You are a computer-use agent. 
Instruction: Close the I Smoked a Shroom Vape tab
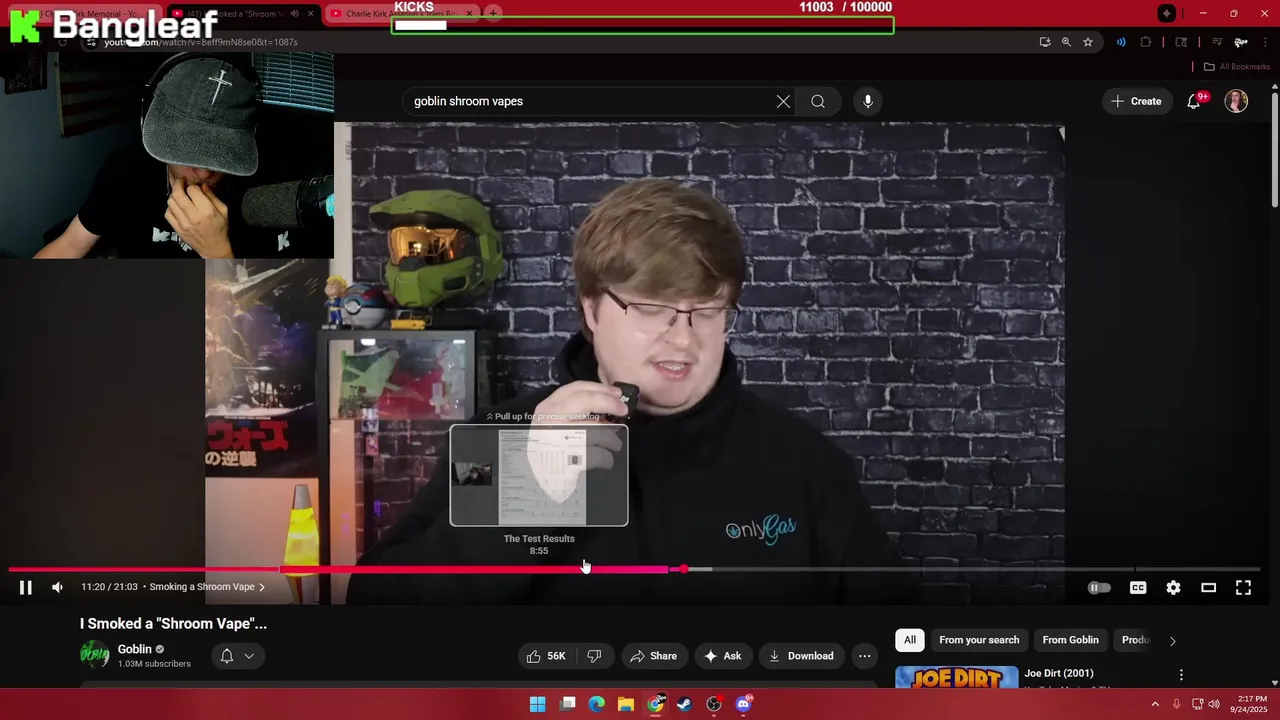[311, 13]
